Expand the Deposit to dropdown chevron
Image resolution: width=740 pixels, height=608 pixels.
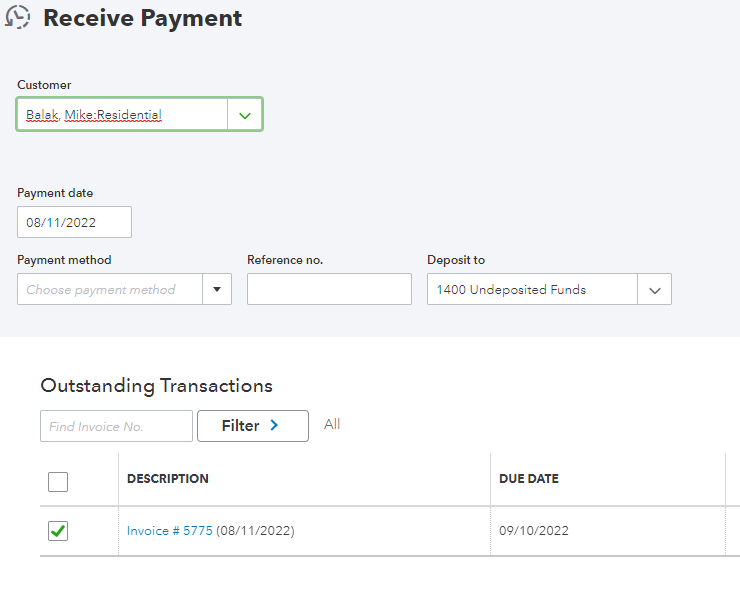[655, 289]
